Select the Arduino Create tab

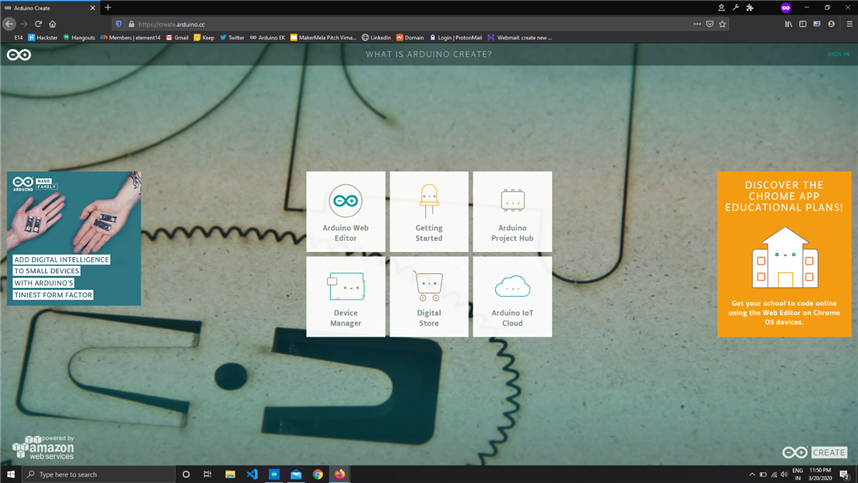point(49,8)
